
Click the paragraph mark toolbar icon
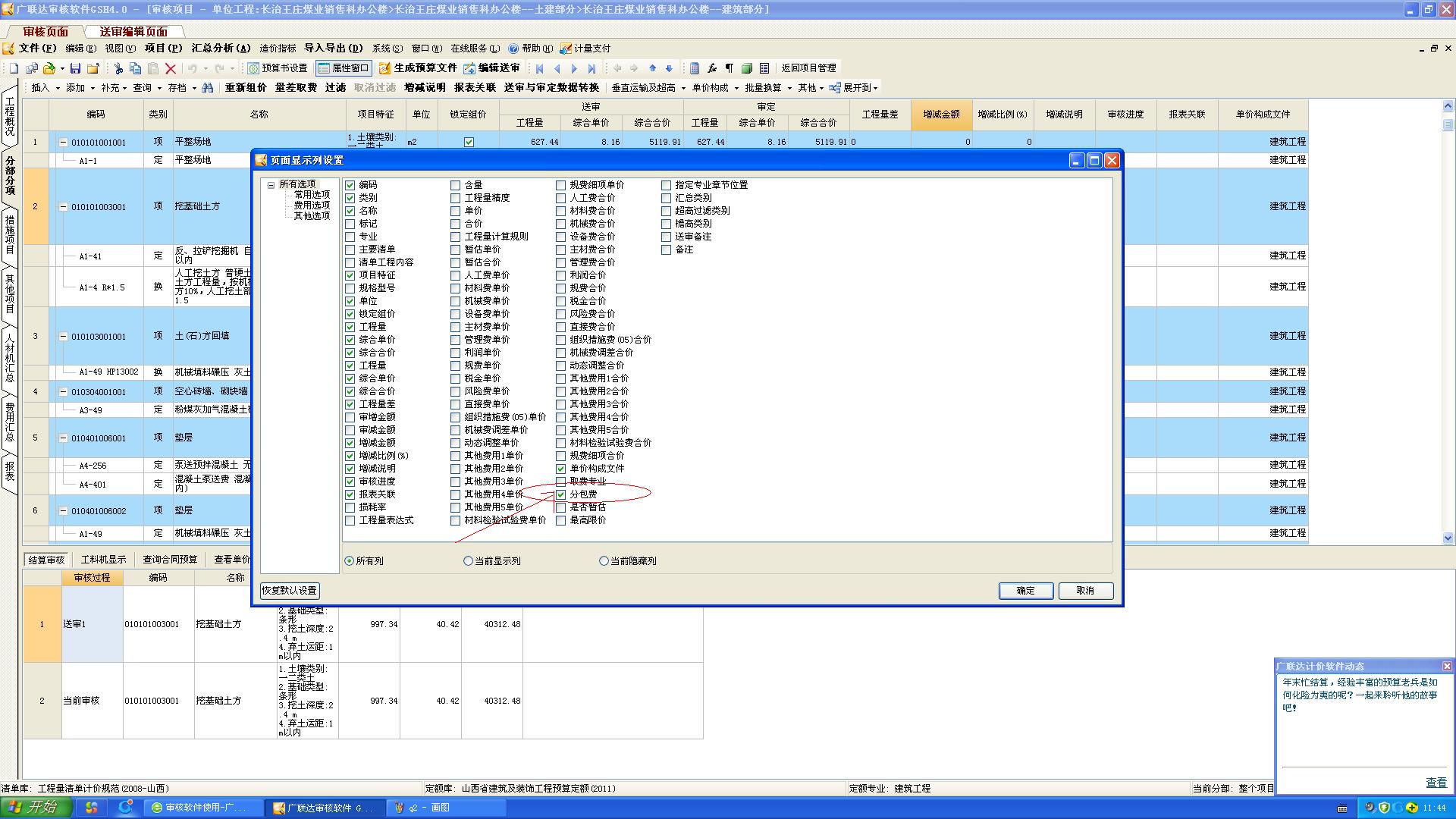coord(730,68)
